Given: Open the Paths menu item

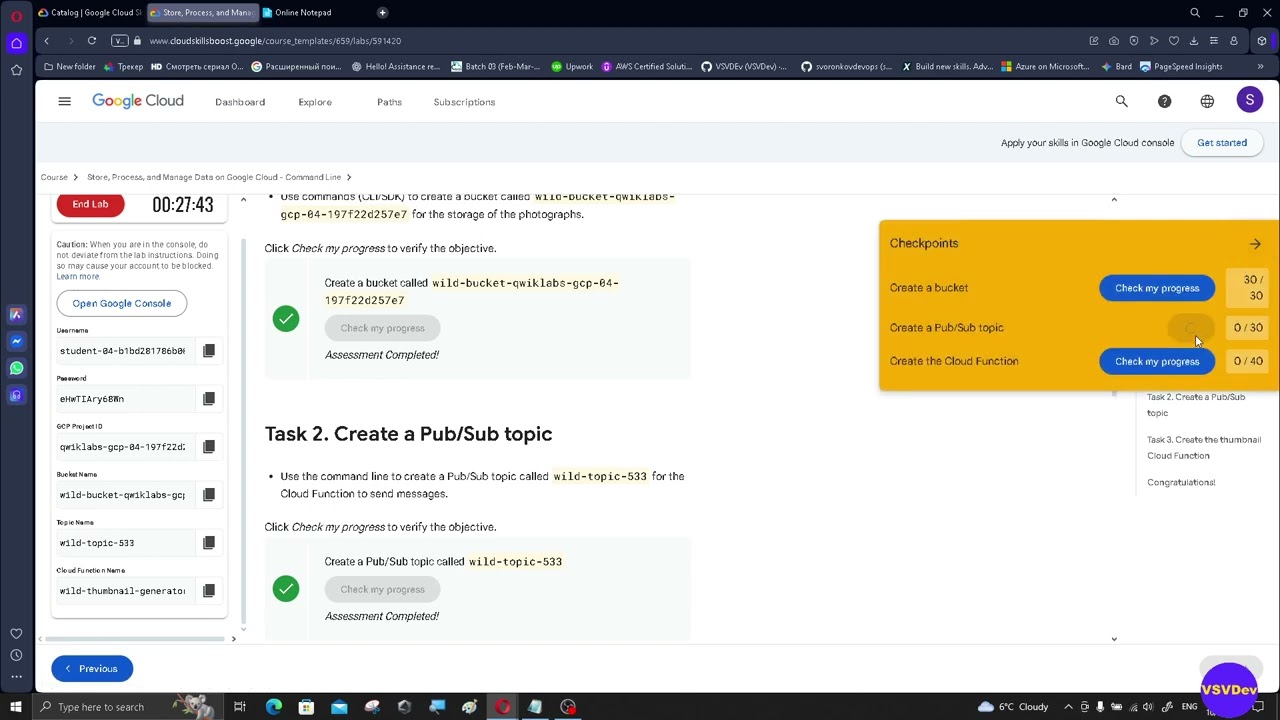Looking at the screenshot, I should click(389, 102).
